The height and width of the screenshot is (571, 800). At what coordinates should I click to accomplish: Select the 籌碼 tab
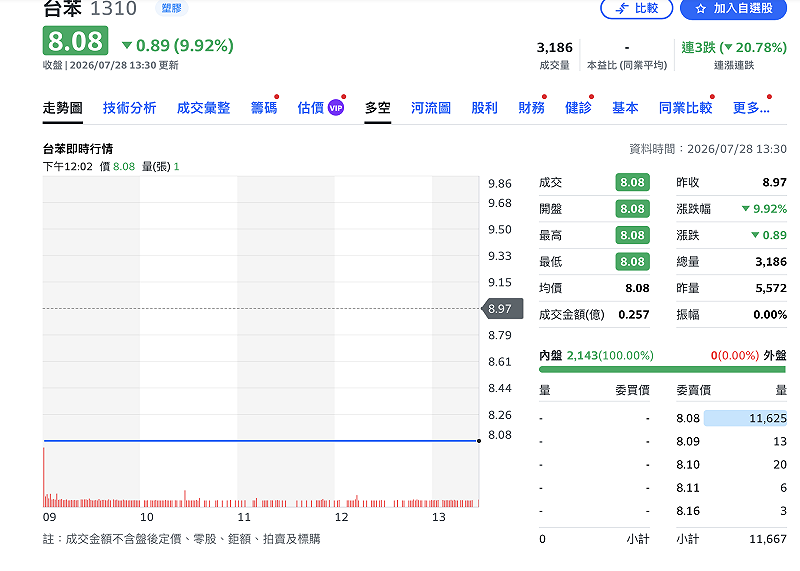pos(264,108)
